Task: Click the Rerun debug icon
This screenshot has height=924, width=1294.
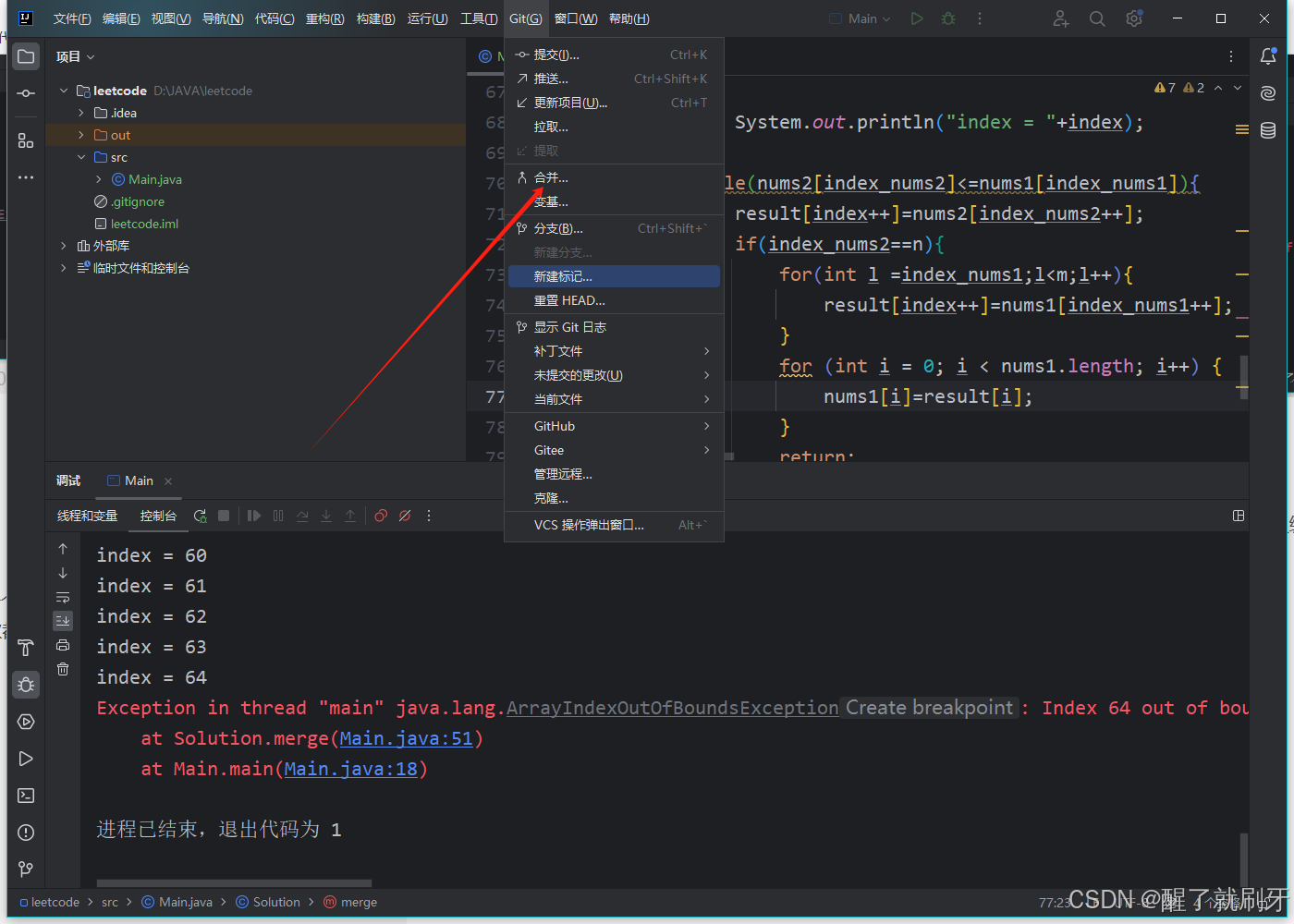Action: point(200,516)
